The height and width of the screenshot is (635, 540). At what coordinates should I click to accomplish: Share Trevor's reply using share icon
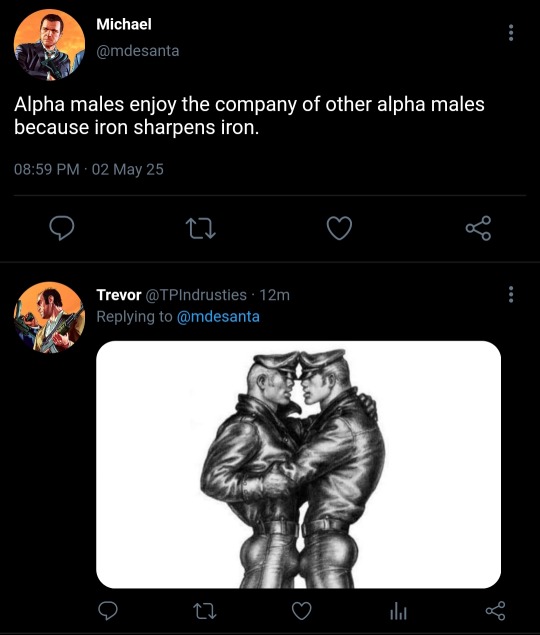(x=495, y=611)
